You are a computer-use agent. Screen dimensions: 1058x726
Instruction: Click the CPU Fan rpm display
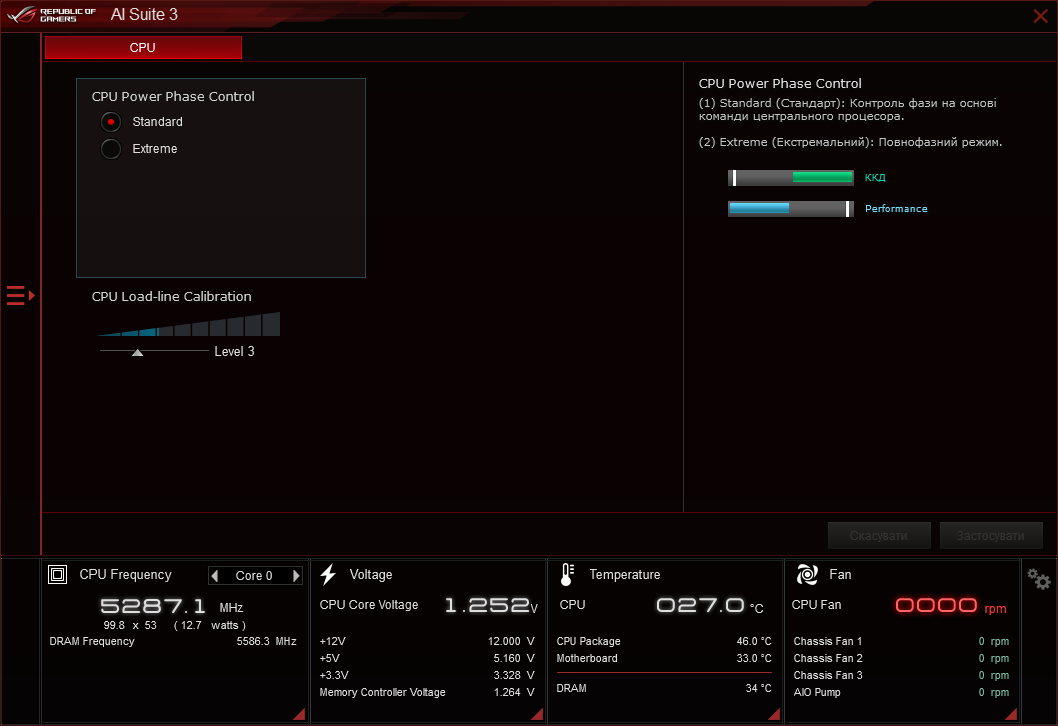coord(936,605)
